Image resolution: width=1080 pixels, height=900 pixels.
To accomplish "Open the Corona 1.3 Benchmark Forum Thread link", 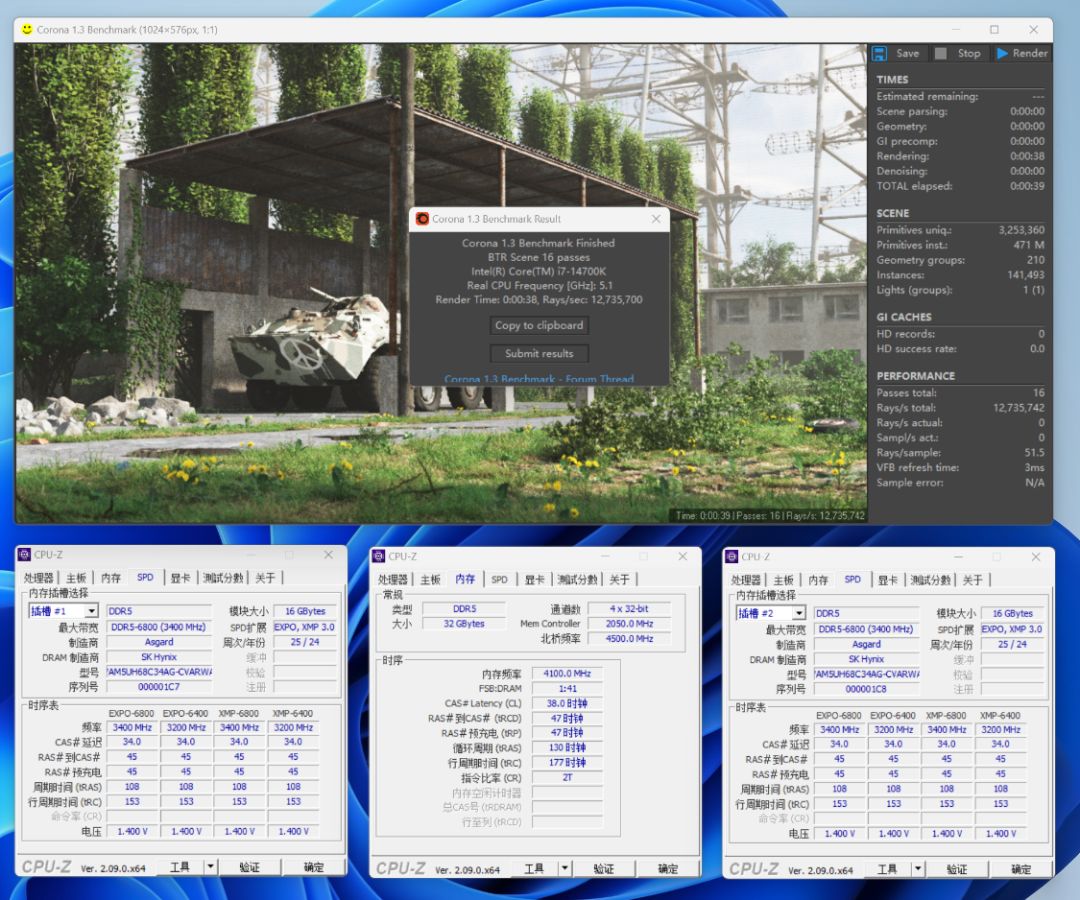I will (x=539, y=379).
